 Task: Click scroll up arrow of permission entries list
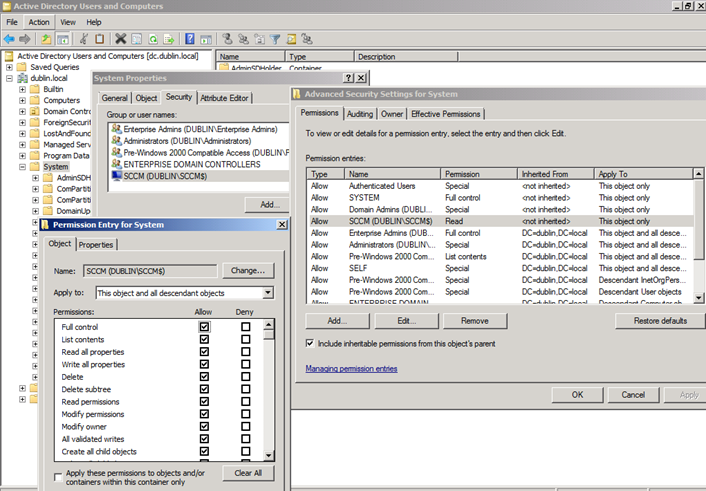[698, 173]
